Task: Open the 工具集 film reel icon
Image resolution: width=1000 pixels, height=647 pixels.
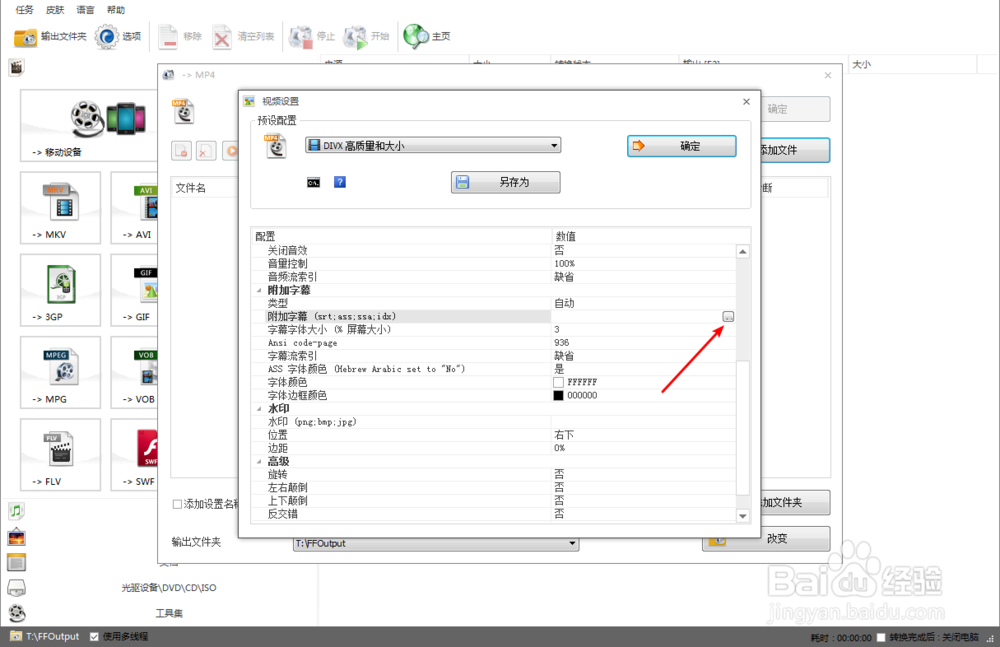Action: [17, 613]
